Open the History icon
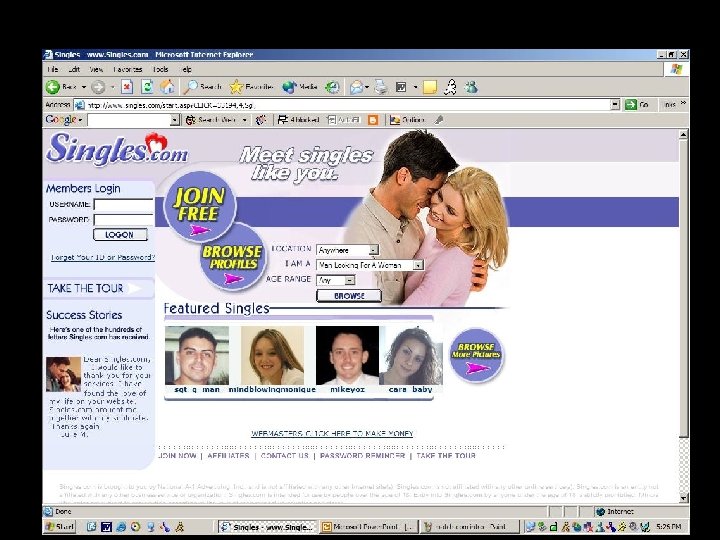Screen dimensions: 720x540 tap(332, 87)
